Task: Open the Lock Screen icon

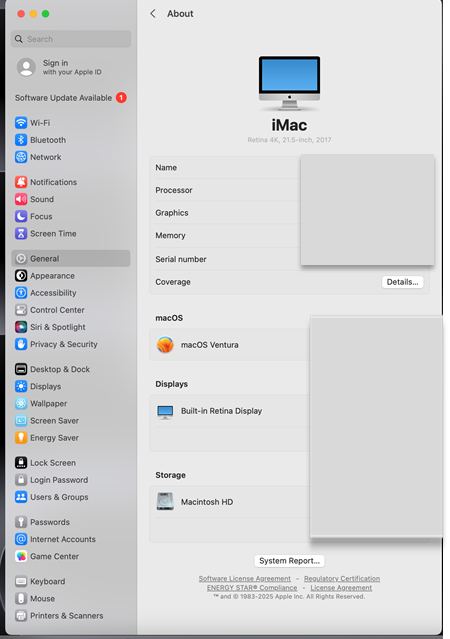Action: tap(21, 463)
